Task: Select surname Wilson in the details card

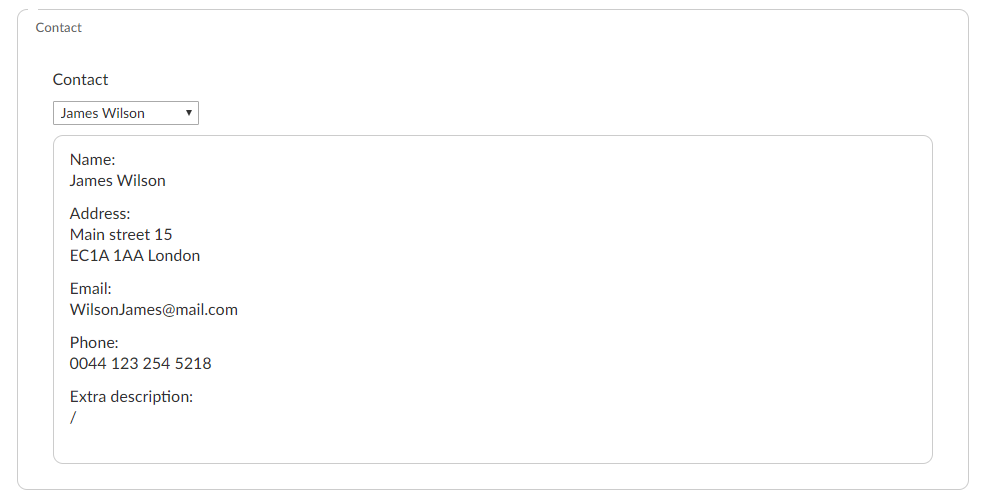Action: [141, 181]
